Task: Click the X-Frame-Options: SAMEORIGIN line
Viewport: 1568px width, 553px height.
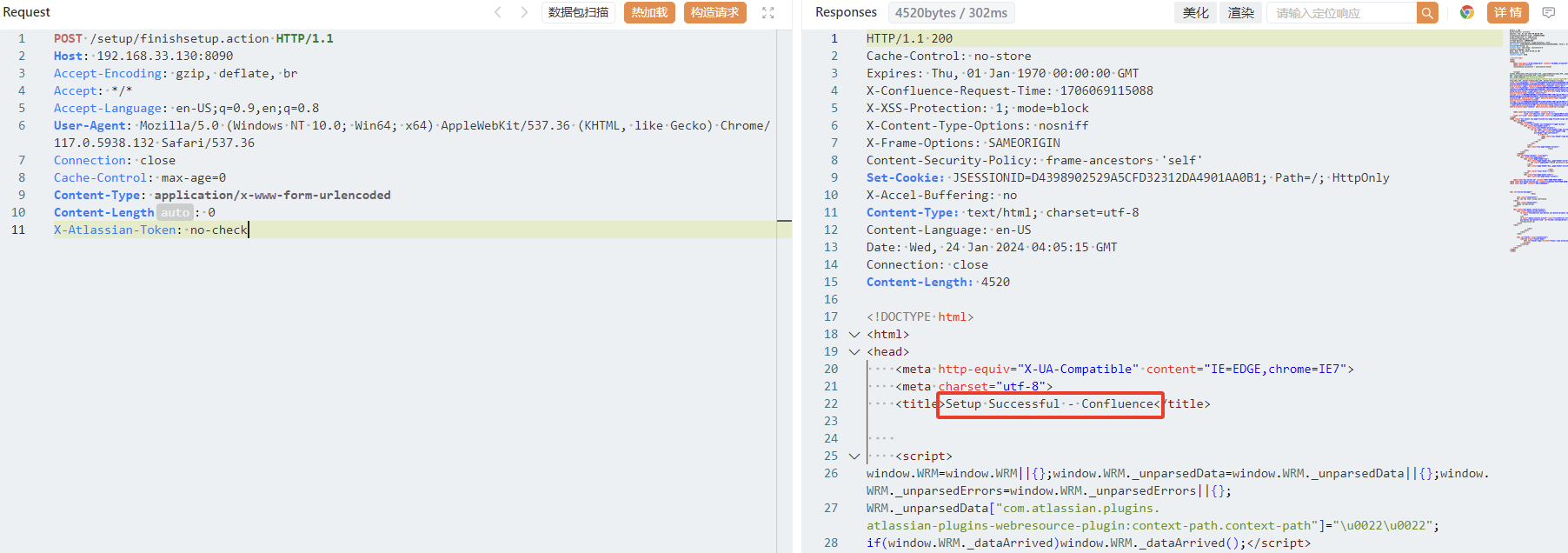Action: (x=963, y=143)
